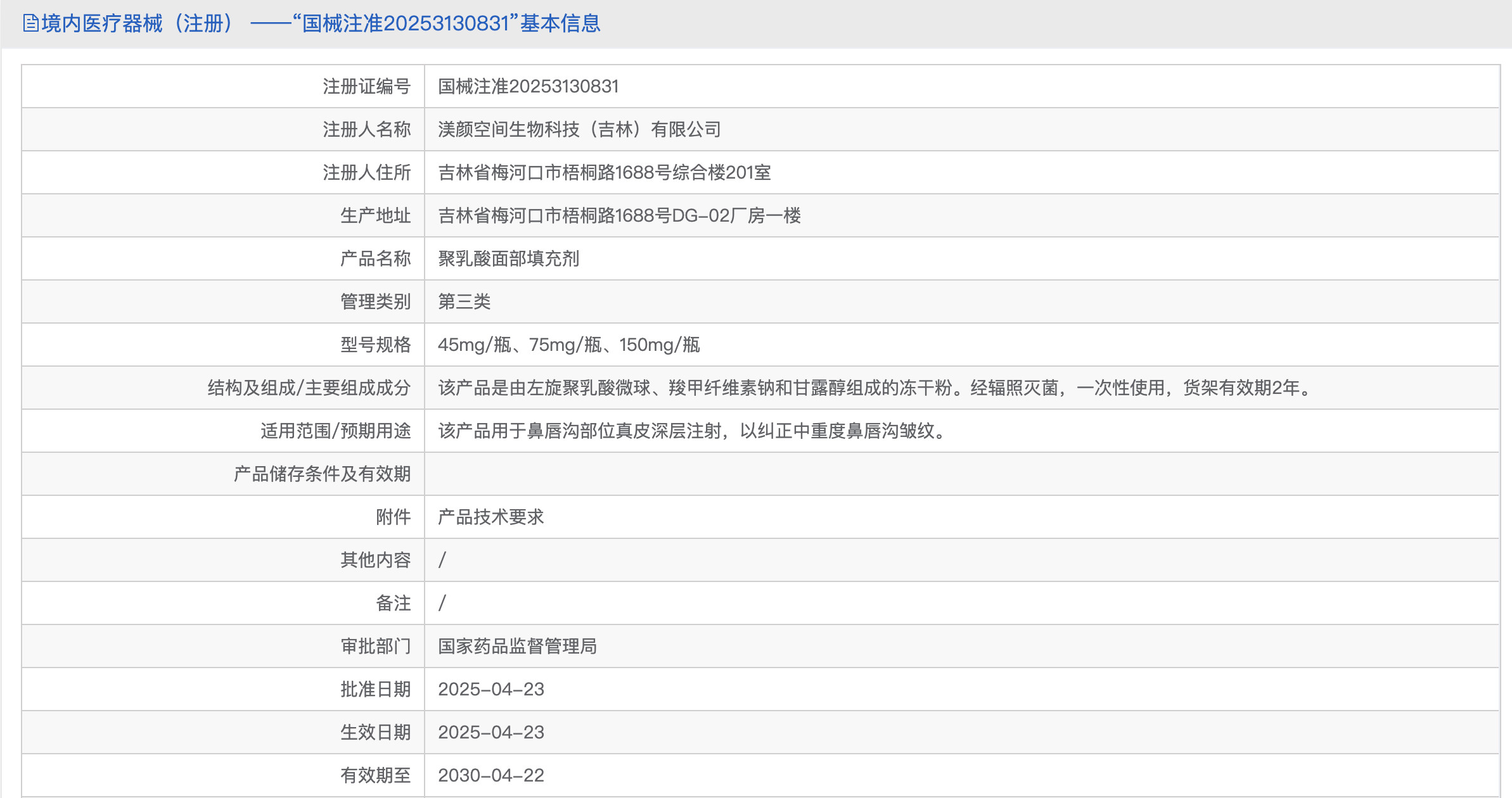The height and width of the screenshot is (798, 1512).
Task: Click the 45mg/瓶、75mg/瓶、150mg/瓶 specification text
Action: click(x=568, y=345)
